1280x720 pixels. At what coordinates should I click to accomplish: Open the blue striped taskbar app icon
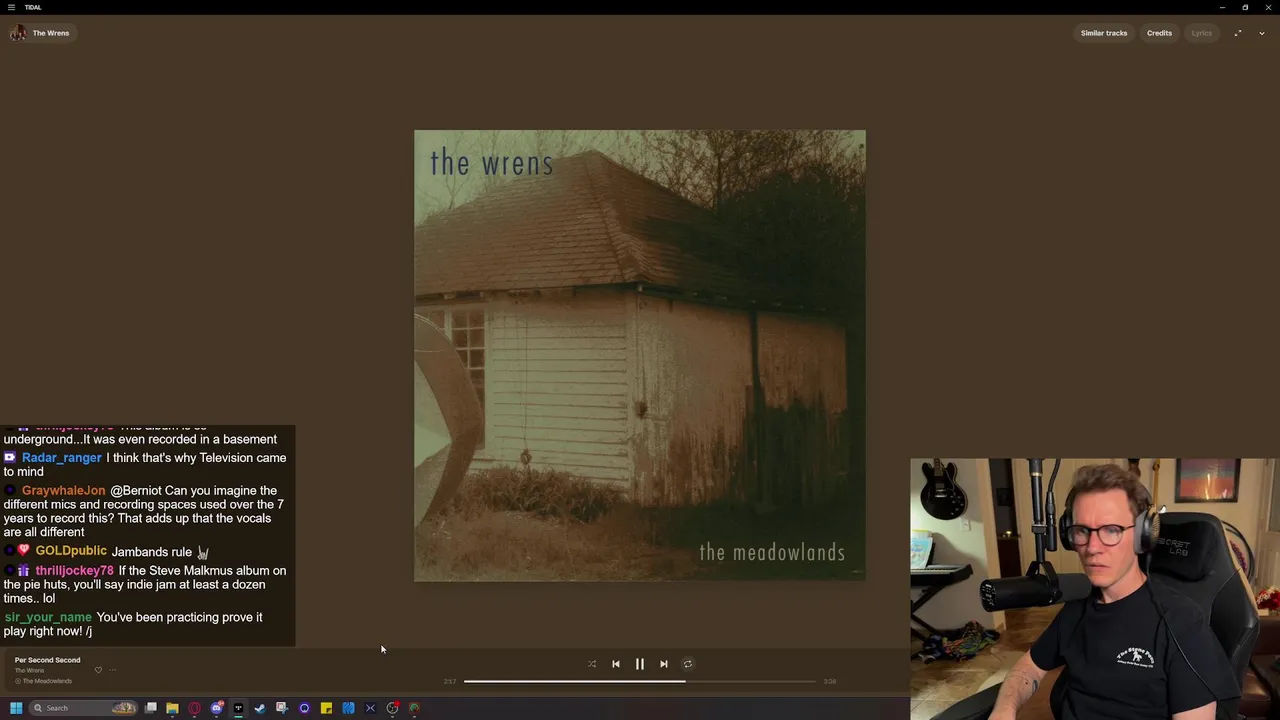[348, 708]
